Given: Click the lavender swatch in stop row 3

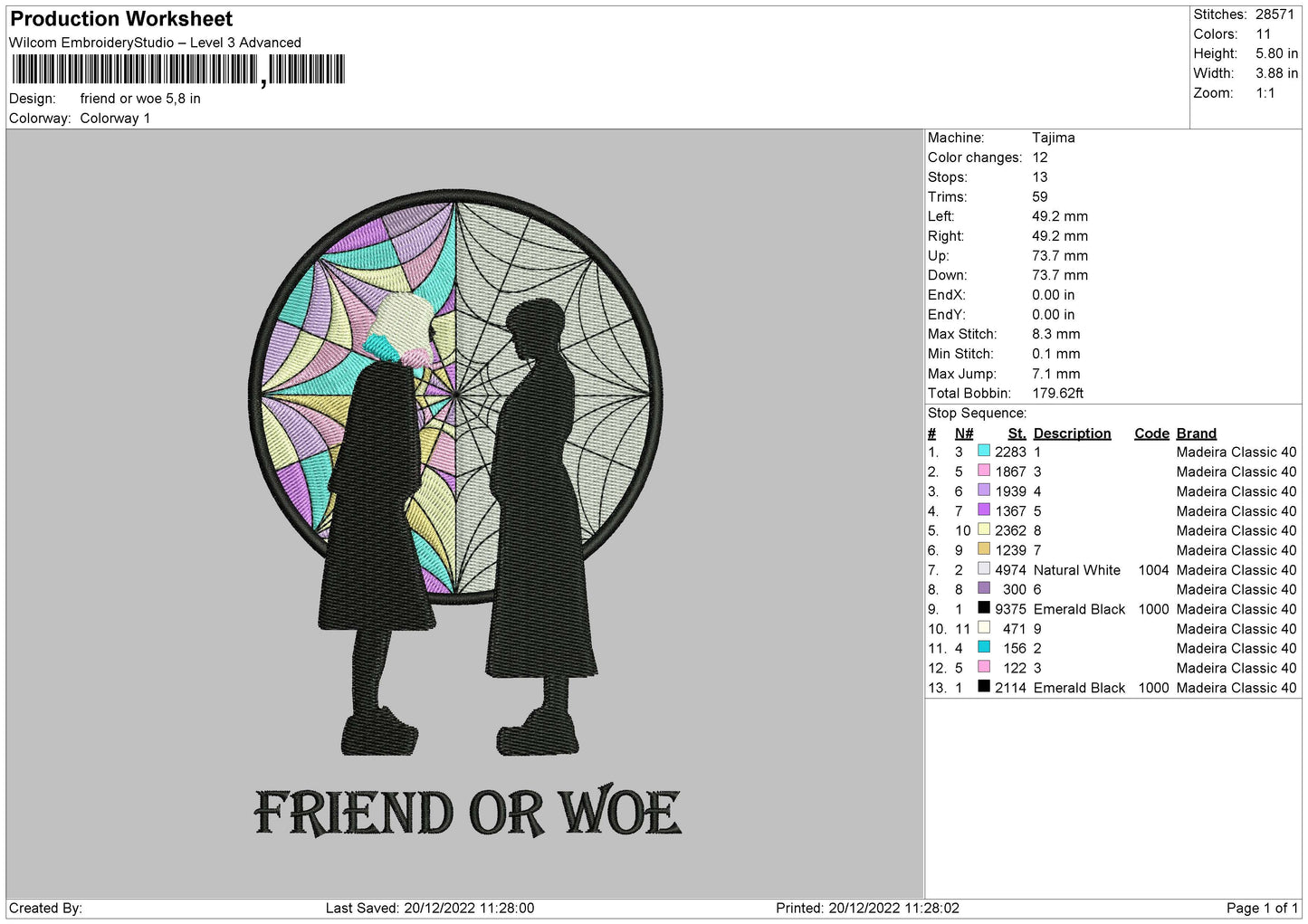Looking at the screenshot, I should (984, 491).
